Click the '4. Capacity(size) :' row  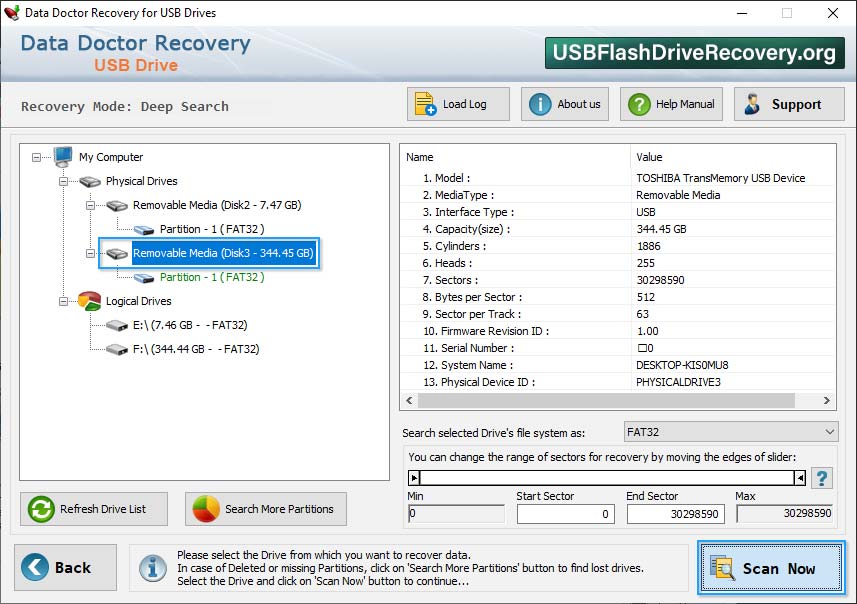tap(618, 229)
